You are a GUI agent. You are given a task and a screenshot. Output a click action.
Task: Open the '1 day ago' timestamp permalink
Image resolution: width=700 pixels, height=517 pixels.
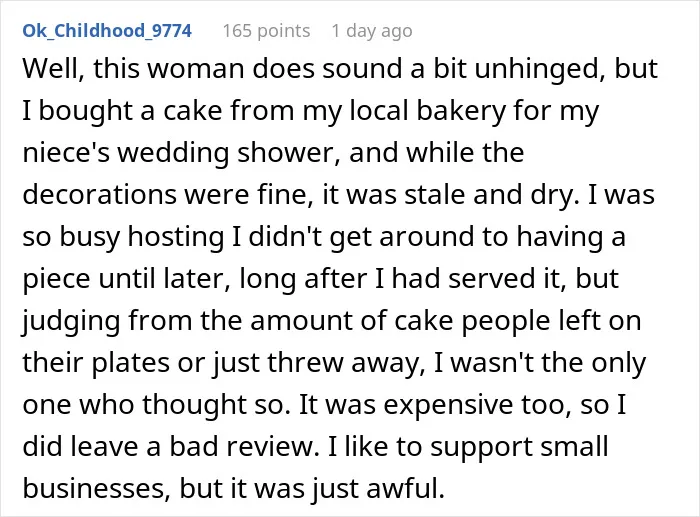(372, 31)
